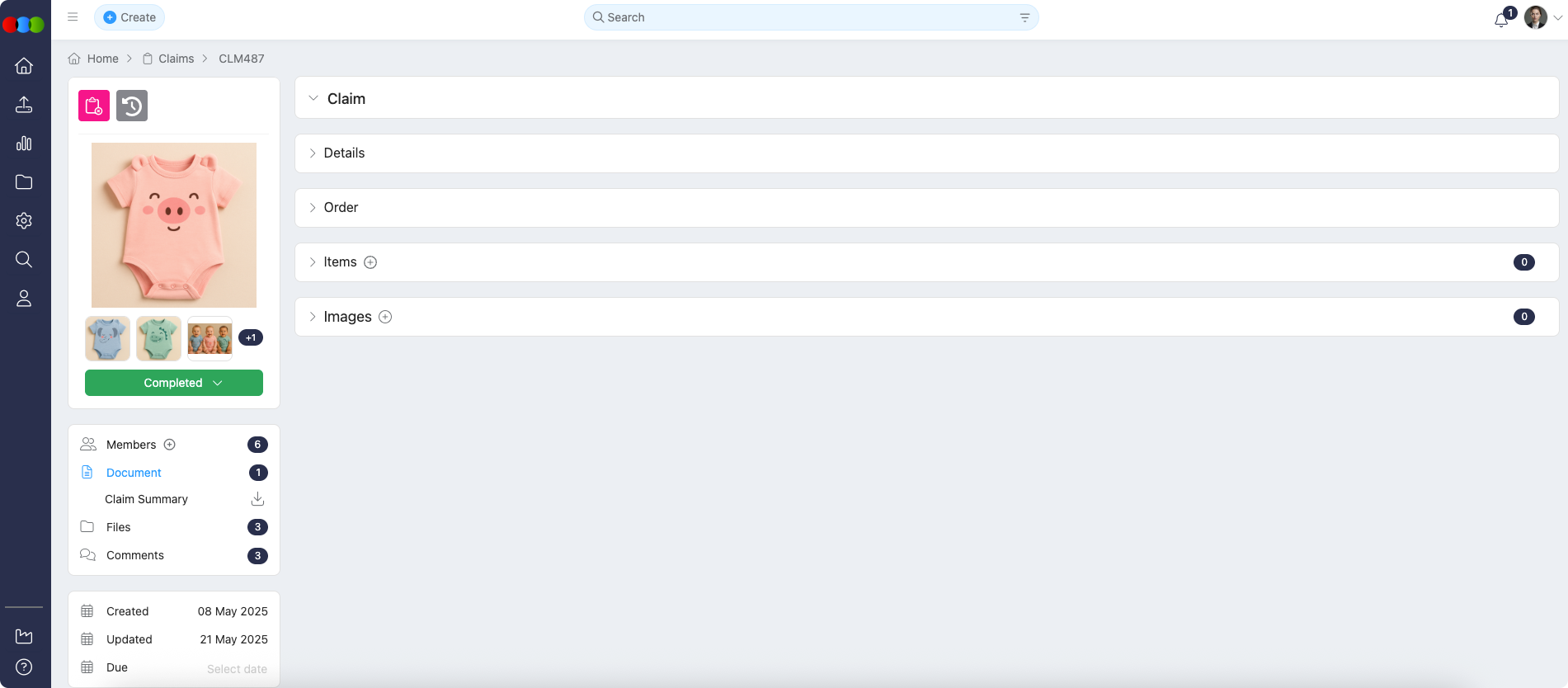Add image using Images plus icon
The width and height of the screenshot is (1568, 688).
click(385, 317)
